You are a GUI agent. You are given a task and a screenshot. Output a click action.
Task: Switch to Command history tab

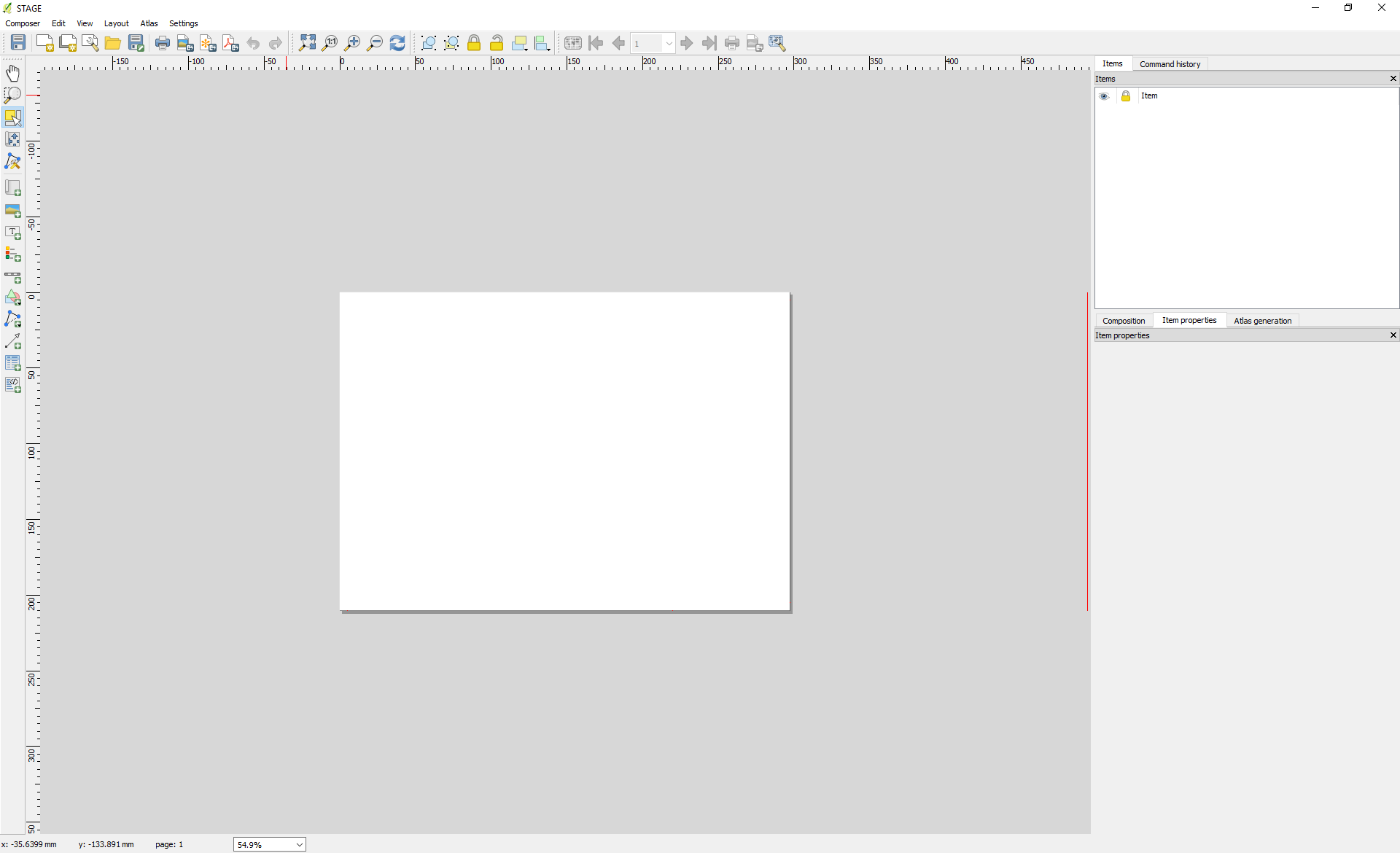click(1170, 63)
